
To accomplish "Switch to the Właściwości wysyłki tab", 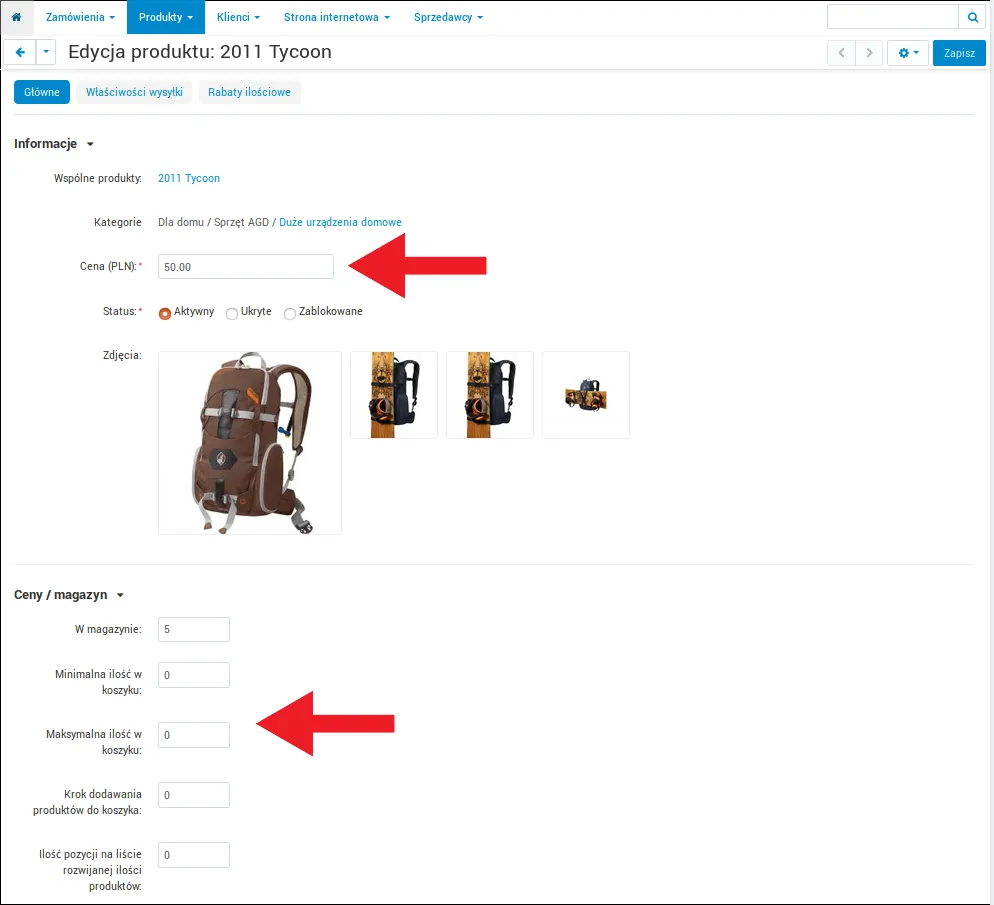I will (x=134, y=92).
